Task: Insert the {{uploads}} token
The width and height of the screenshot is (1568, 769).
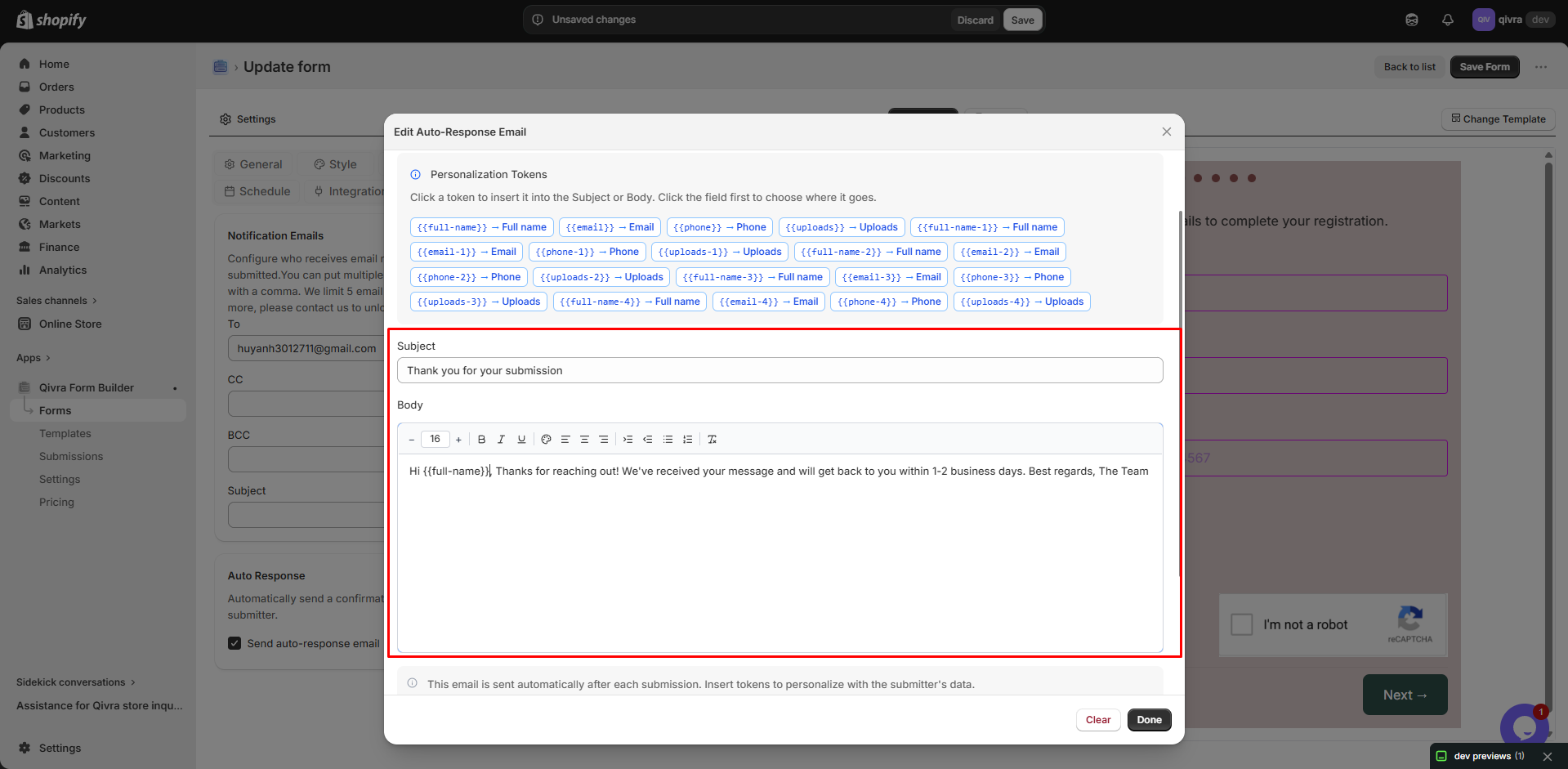Action: (x=842, y=227)
